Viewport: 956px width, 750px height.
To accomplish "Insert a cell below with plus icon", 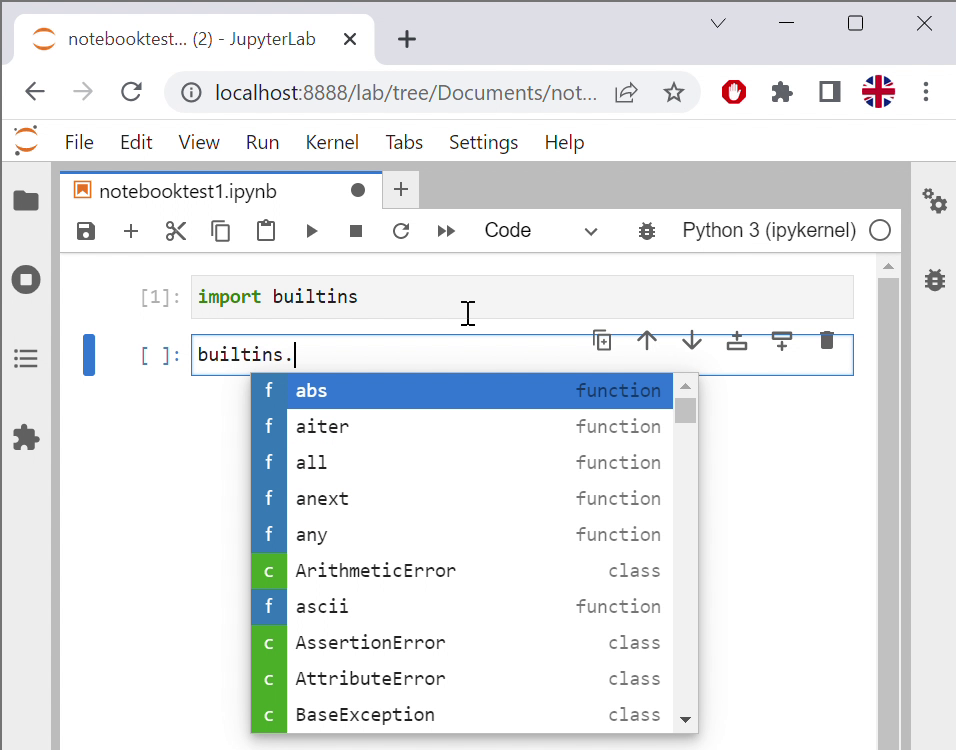I will pos(131,231).
